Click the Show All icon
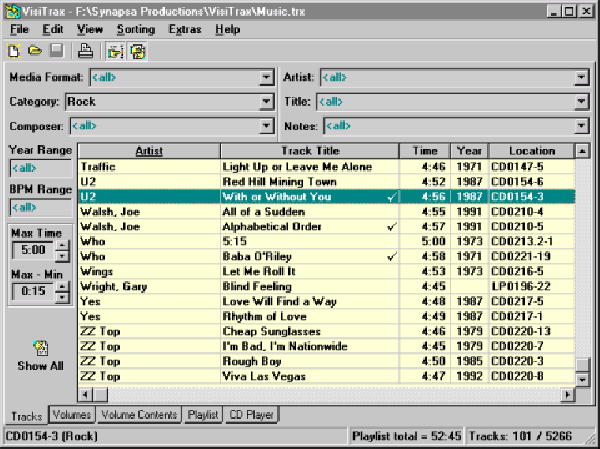This screenshot has height=449, width=600. click(x=40, y=348)
